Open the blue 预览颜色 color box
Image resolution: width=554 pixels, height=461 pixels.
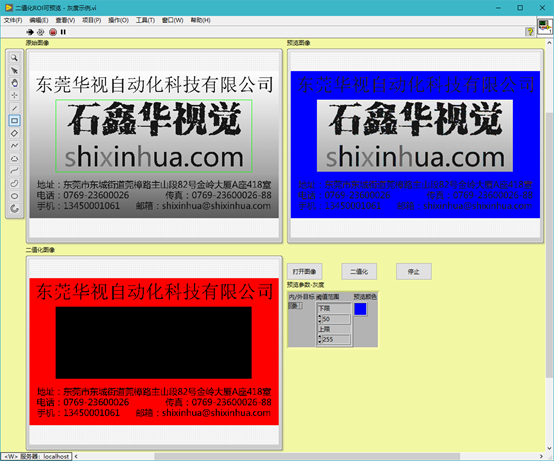360,309
